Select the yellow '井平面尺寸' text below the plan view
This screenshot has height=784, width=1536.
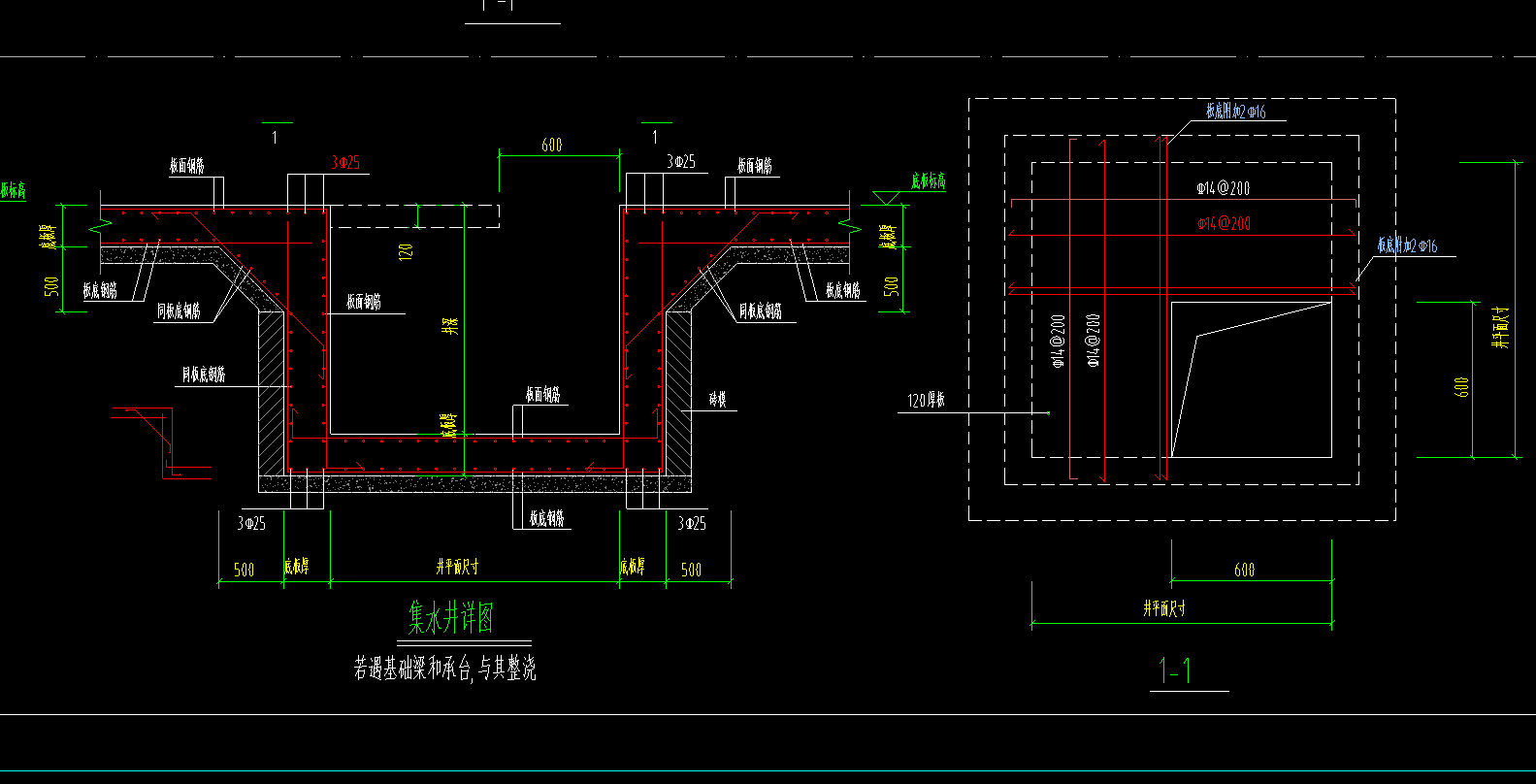pos(1164,608)
